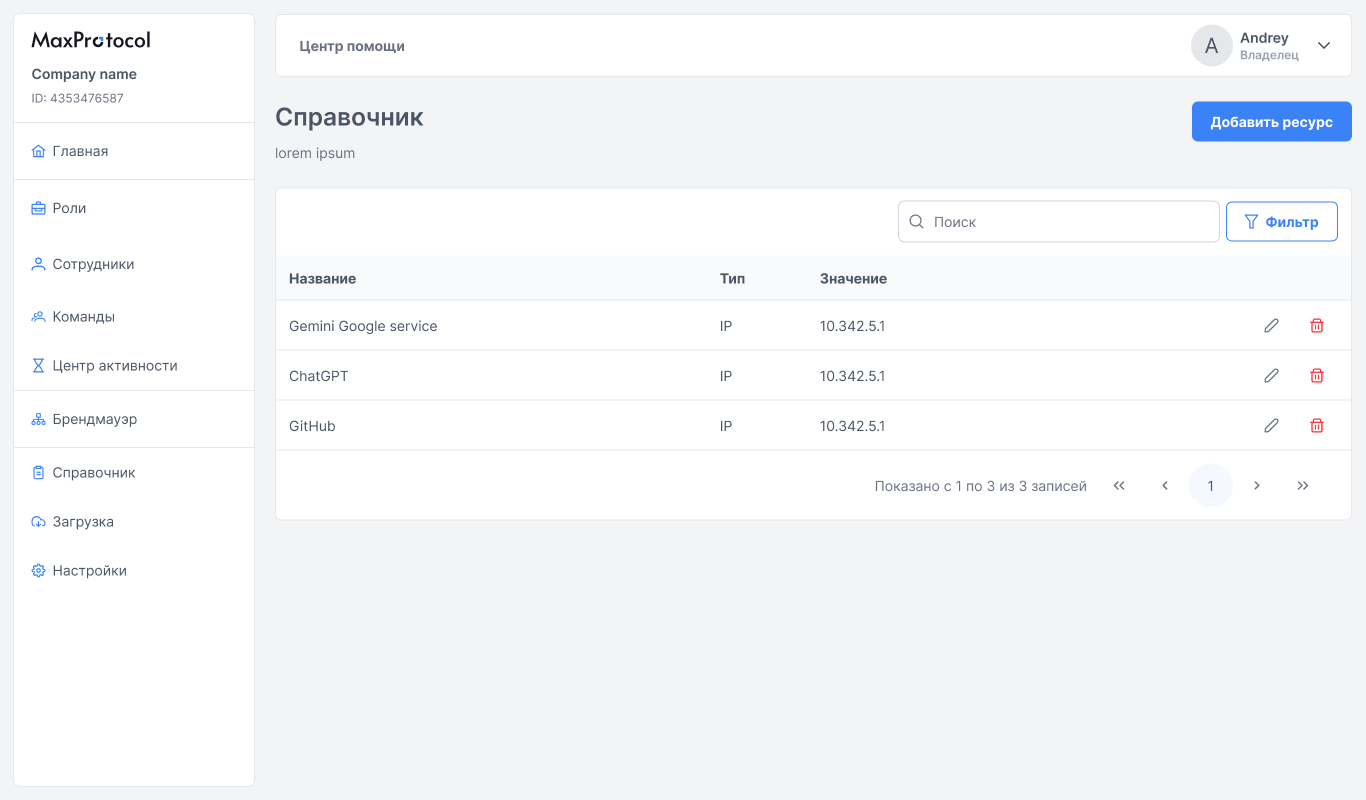
Task: Click the GitHub name cell
Action: (x=312, y=426)
